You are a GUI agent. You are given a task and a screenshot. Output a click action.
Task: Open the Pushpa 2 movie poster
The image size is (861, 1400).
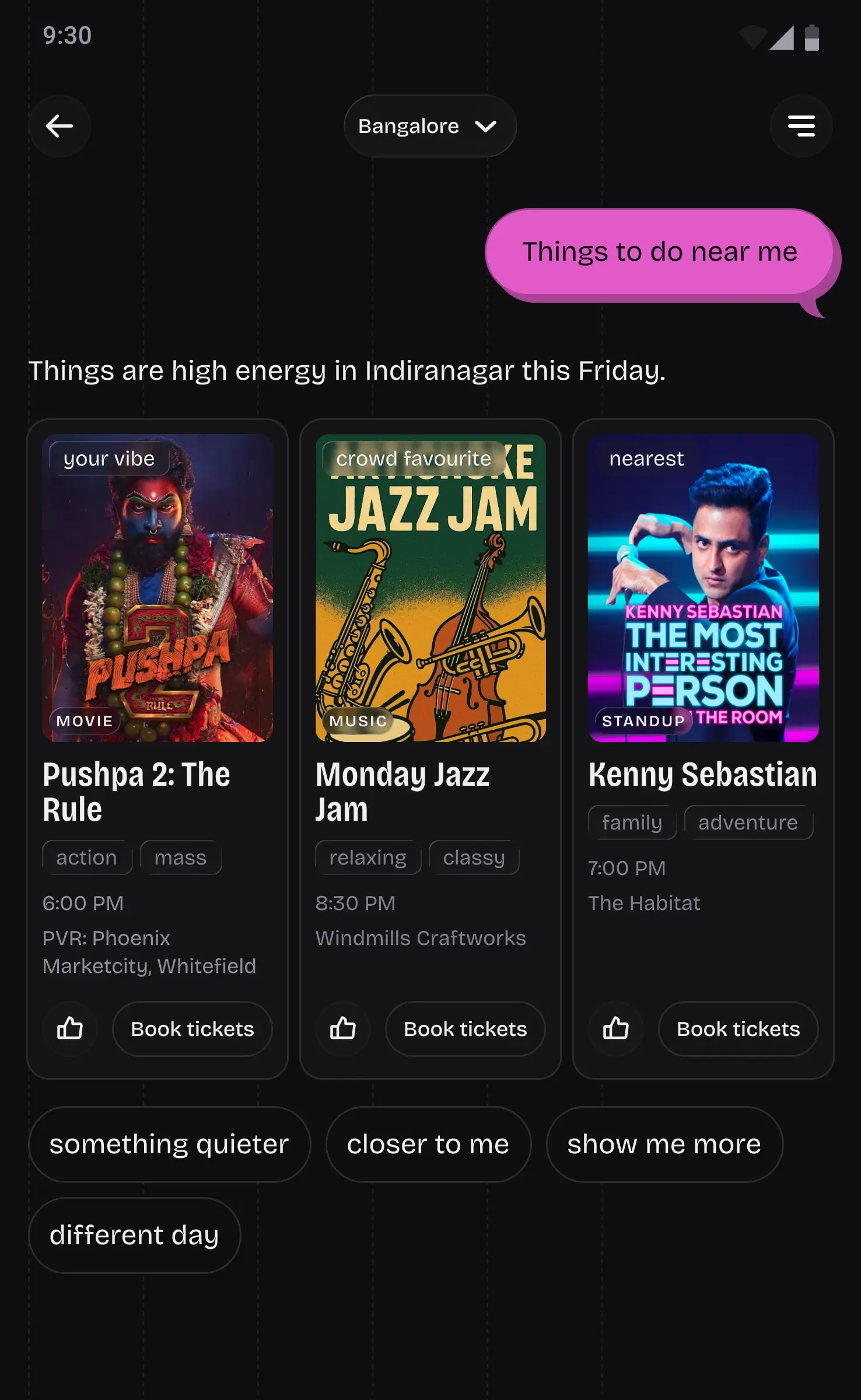coord(157,588)
